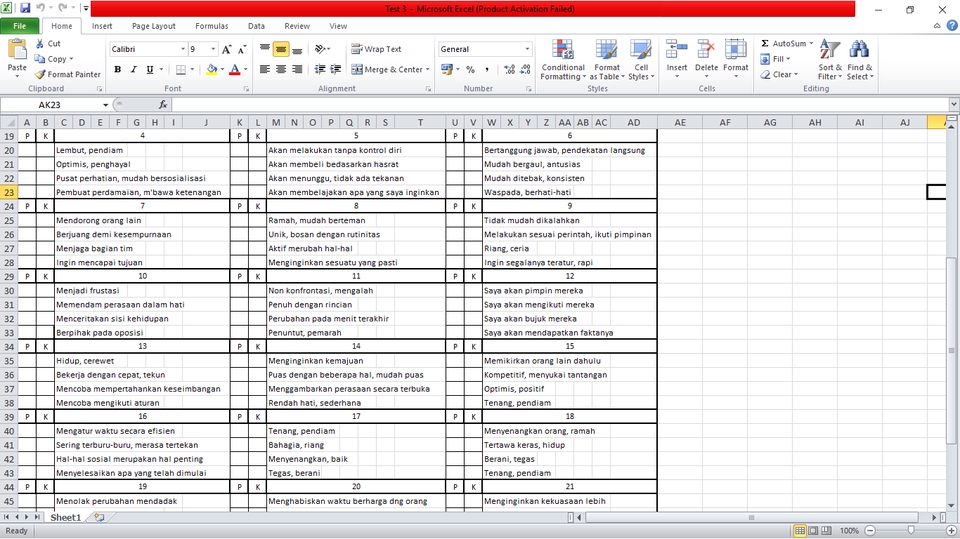The height and width of the screenshot is (539, 960).
Task: Switch to Normal view in status bar
Action: [x=800, y=530]
